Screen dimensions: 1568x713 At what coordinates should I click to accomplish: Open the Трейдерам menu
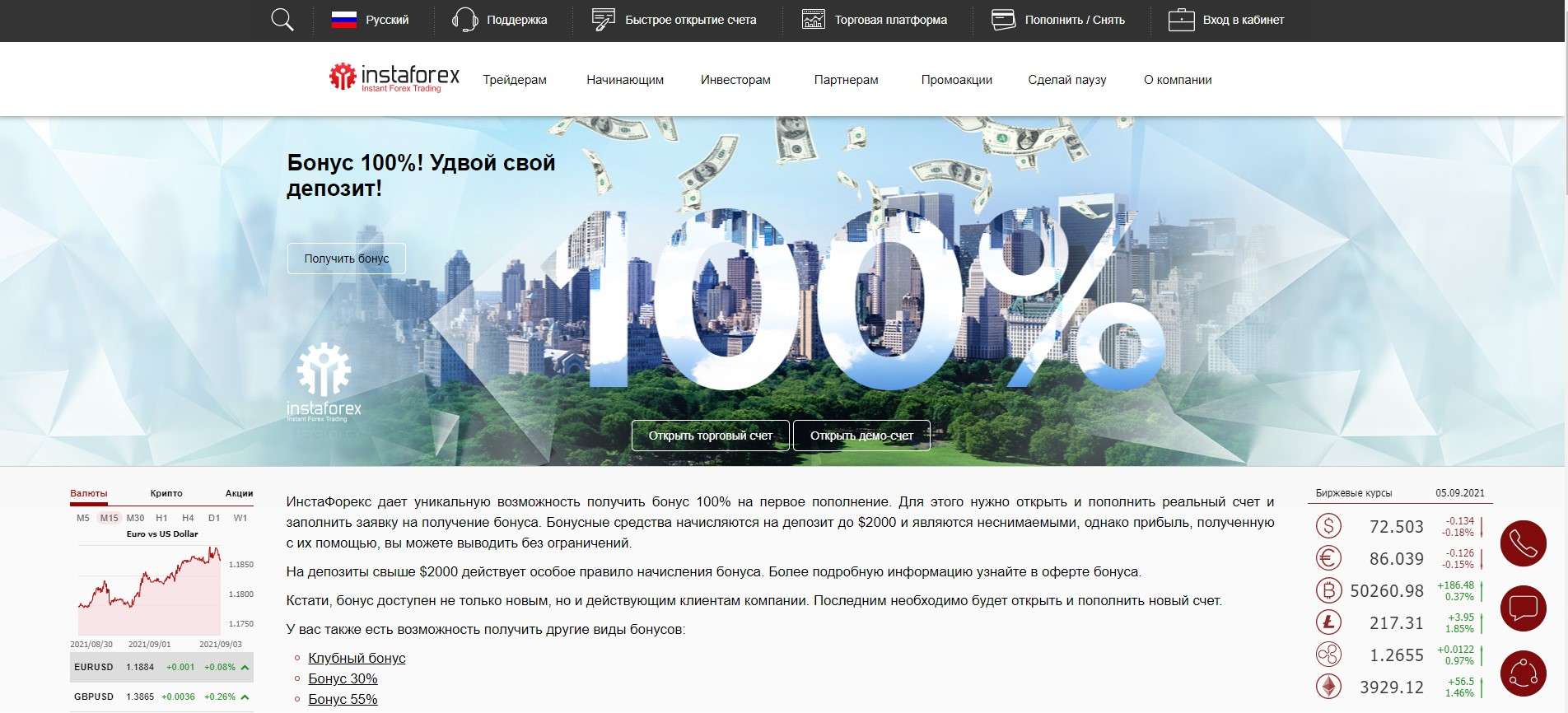click(x=515, y=80)
